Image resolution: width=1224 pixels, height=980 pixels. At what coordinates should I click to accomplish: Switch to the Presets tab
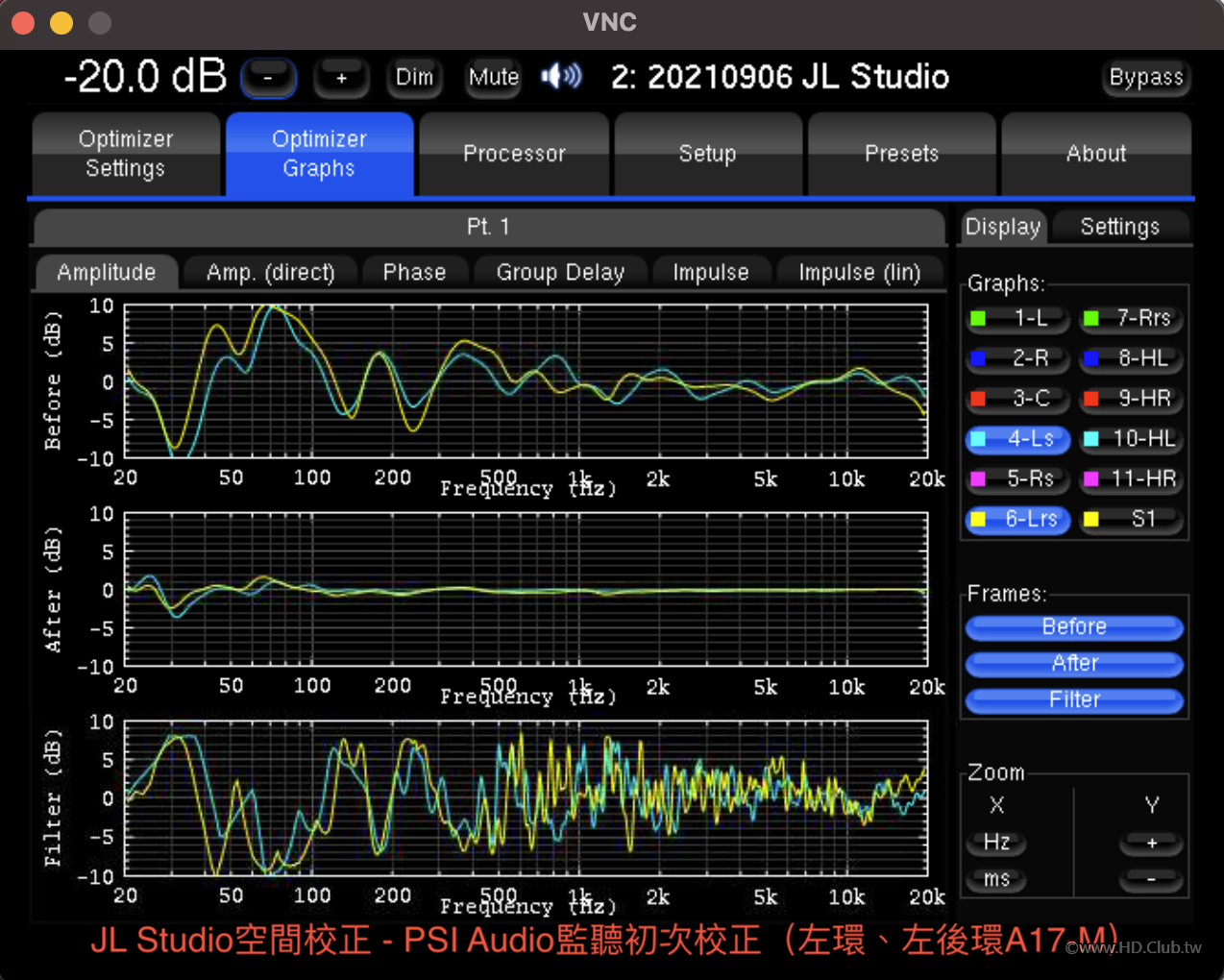click(x=901, y=154)
